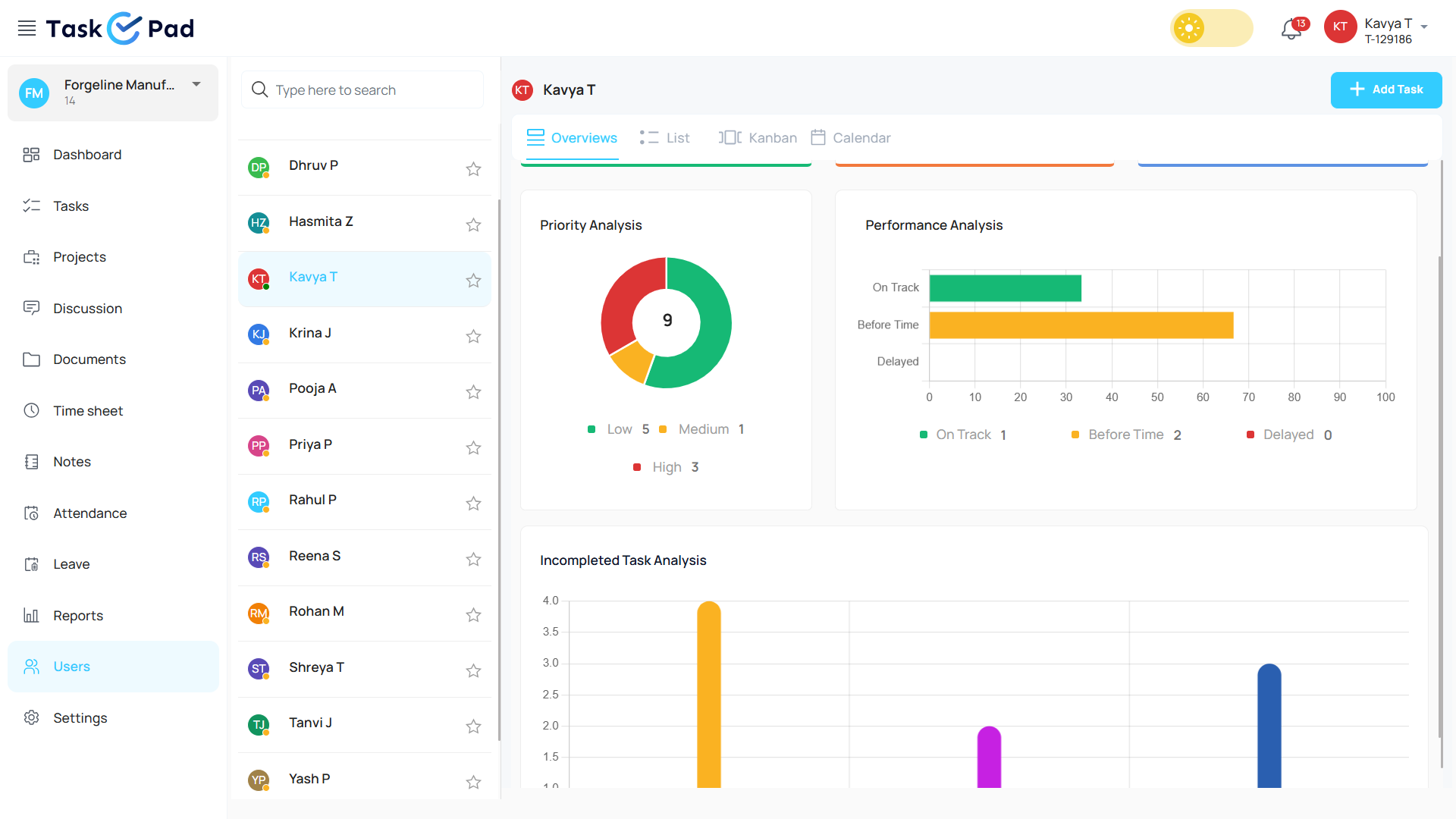Open the Discussion chat icon
The image size is (1456, 819).
(x=31, y=308)
